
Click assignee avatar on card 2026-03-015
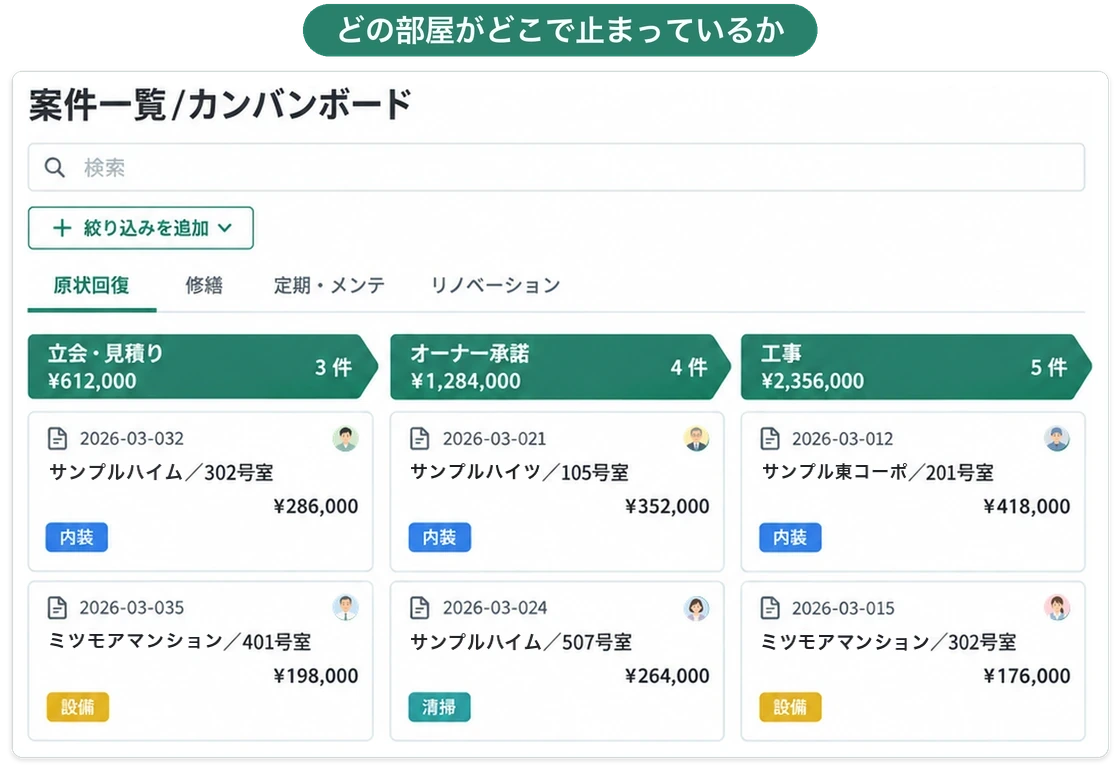[x=1057, y=608]
